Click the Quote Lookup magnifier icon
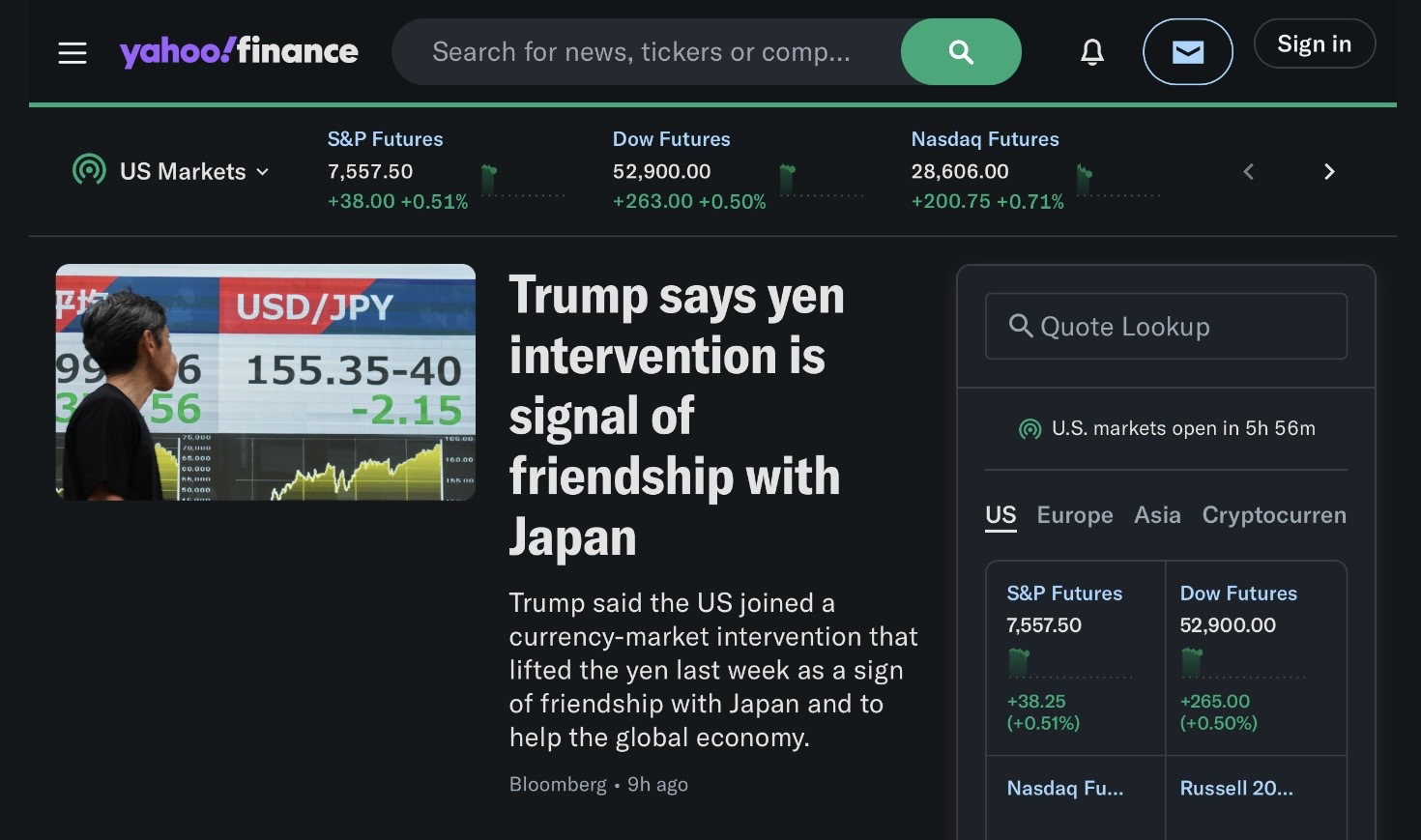 (x=1020, y=326)
